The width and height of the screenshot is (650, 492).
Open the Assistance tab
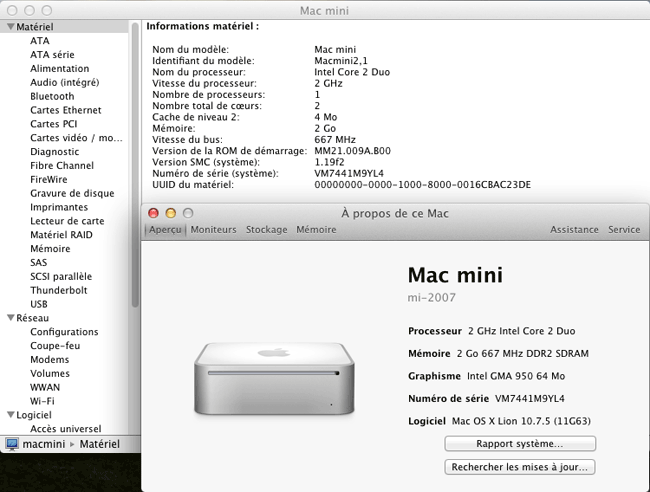(574, 230)
